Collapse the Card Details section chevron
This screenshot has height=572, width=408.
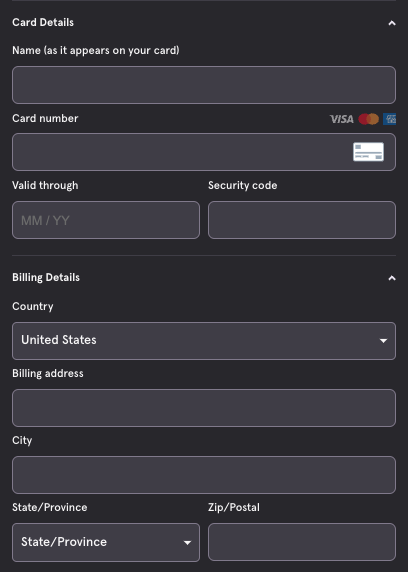click(392, 23)
